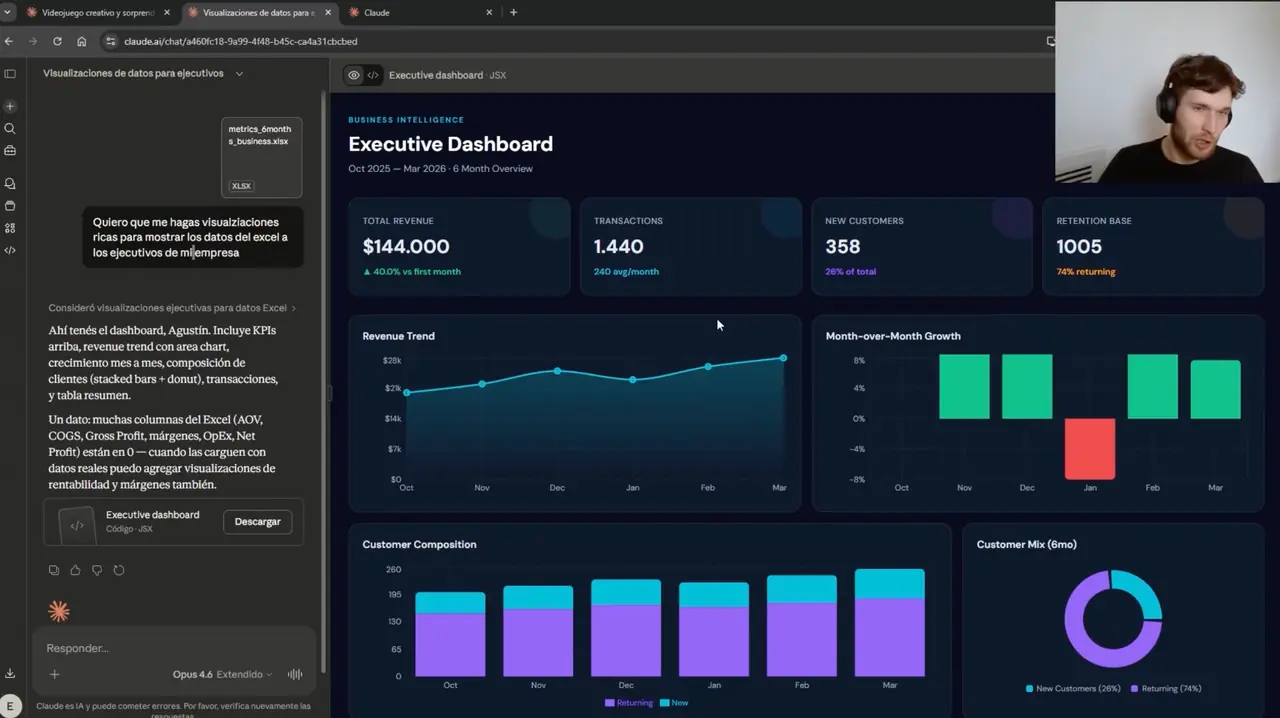Open chat title dropdown chevron
Screen dimensions: 1280x718
tap(239, 74)
